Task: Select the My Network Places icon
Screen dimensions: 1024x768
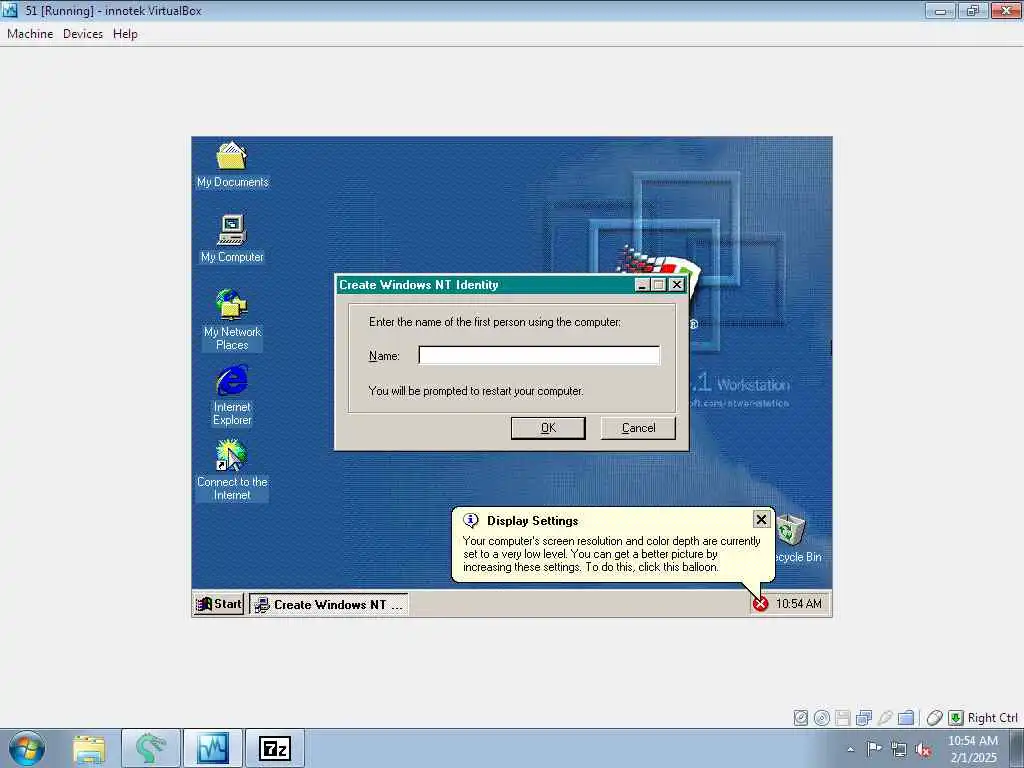Action: click(x=232, y=320)
